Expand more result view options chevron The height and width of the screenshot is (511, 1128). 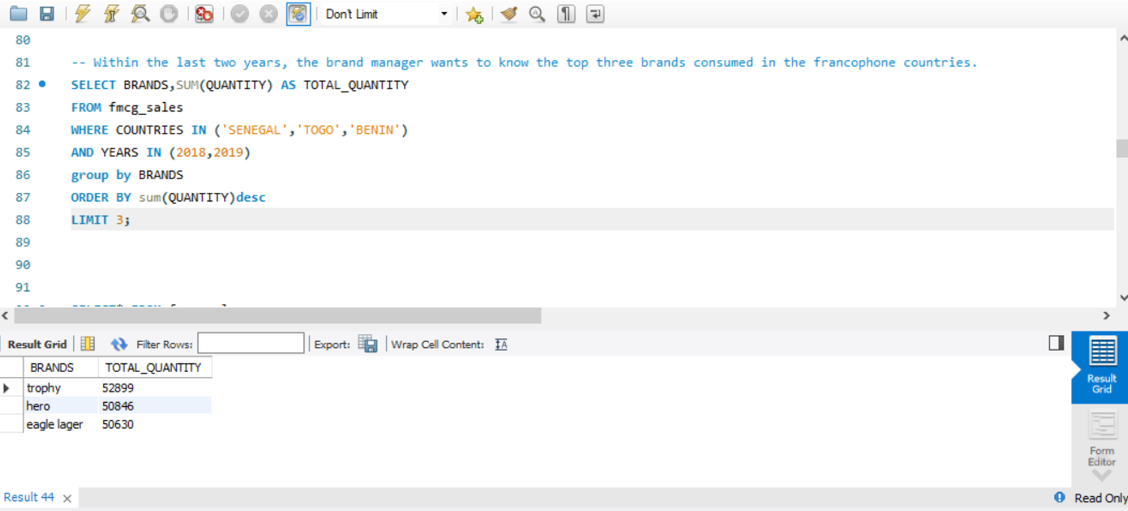tap(1101, 476)
